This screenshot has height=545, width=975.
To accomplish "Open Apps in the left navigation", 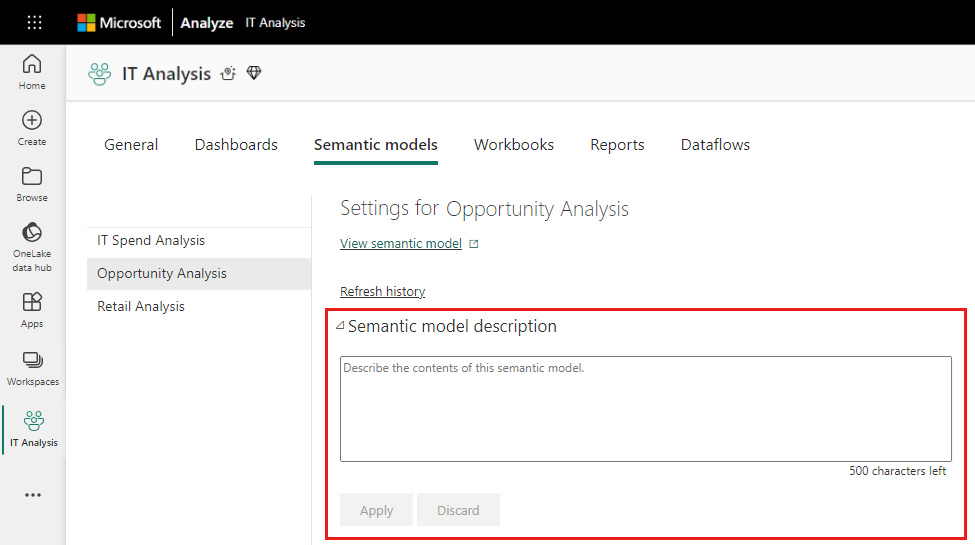I will click(32, 310).
